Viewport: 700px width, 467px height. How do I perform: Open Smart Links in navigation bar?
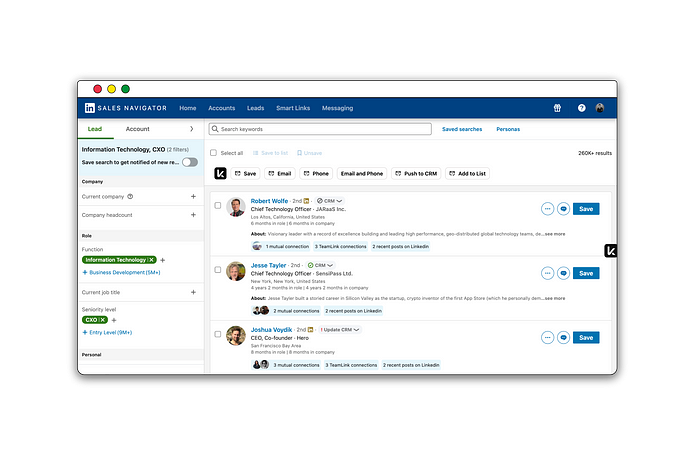click(293, 108)
